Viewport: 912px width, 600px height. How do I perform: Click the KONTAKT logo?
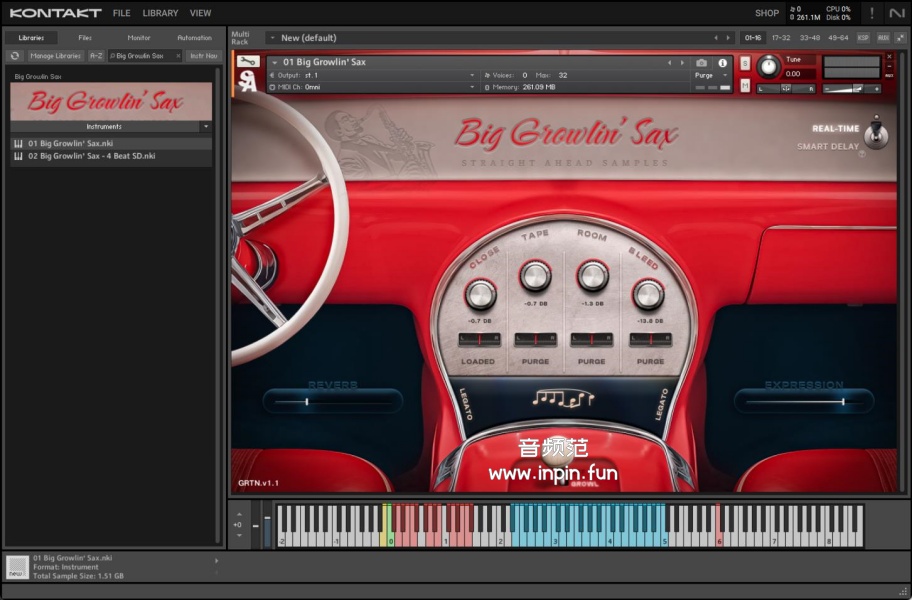pyautogui.click(x=55, y=13)
